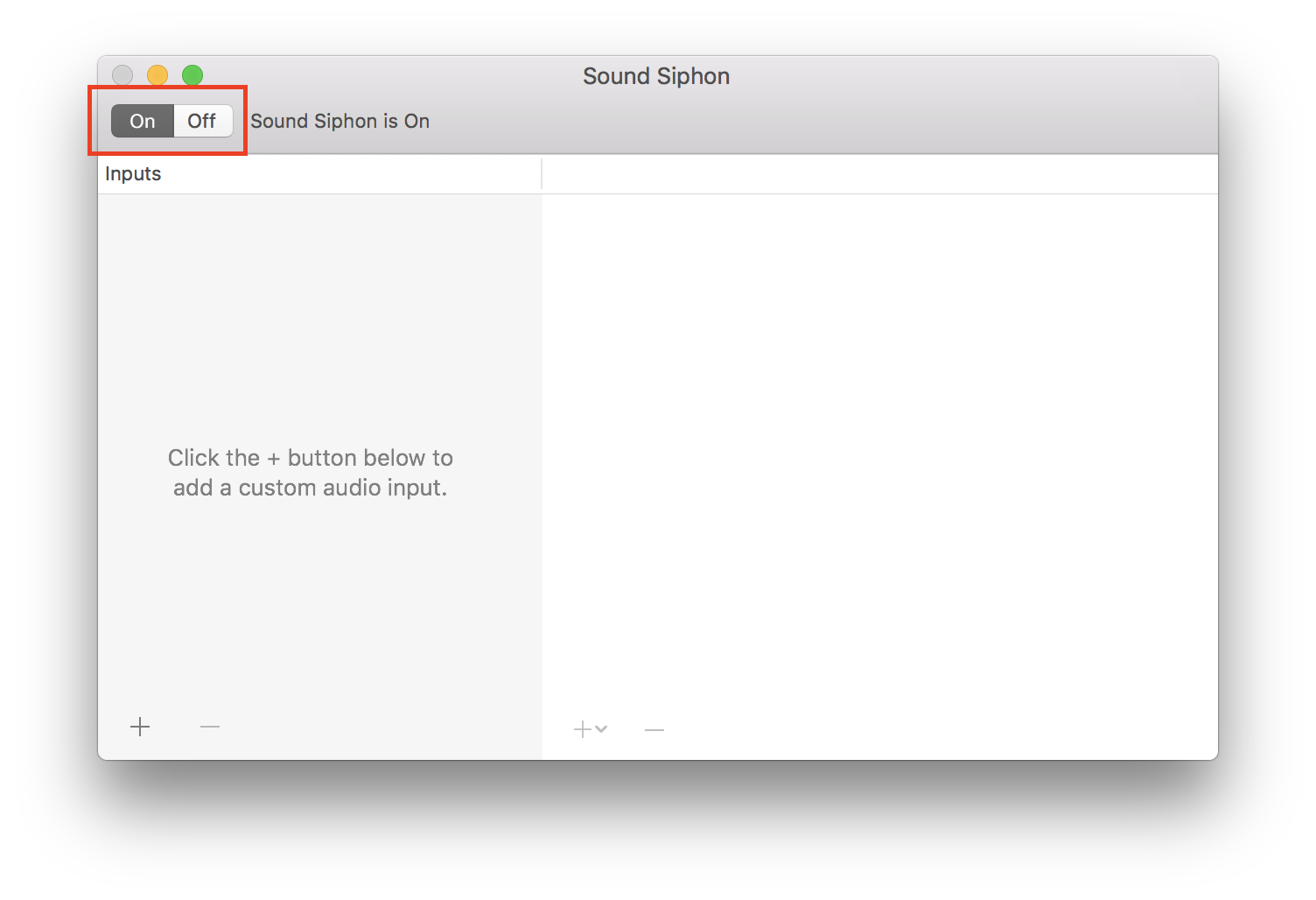Close the Sound Siphon window

pos(122,75)
